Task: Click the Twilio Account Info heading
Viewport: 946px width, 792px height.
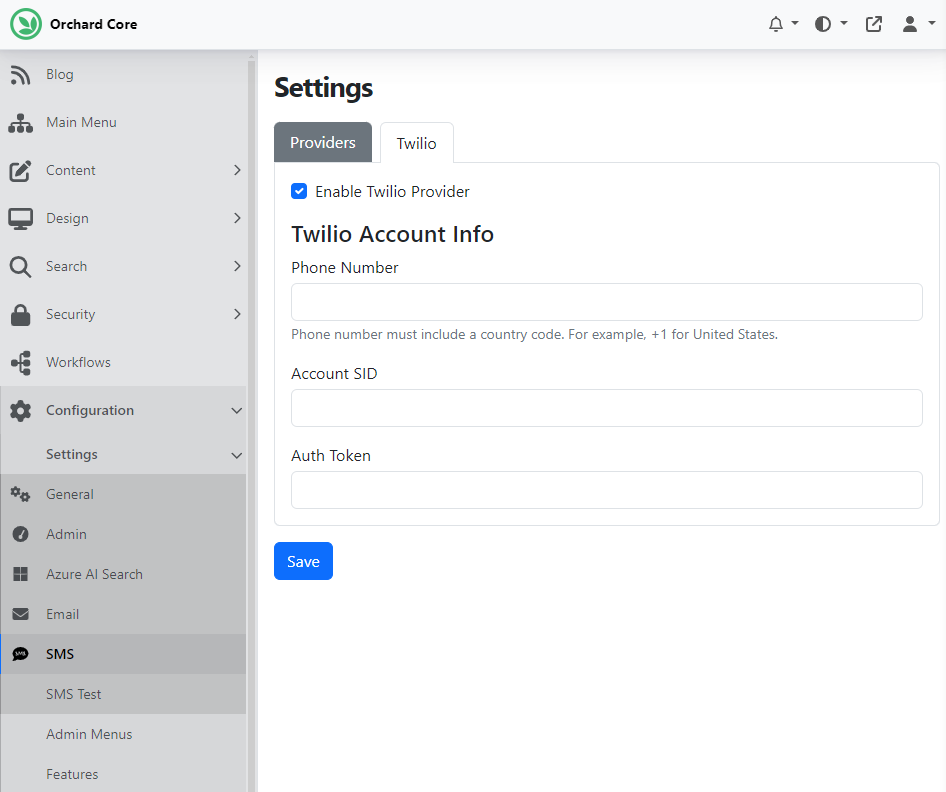Action: tap(392, 234)
